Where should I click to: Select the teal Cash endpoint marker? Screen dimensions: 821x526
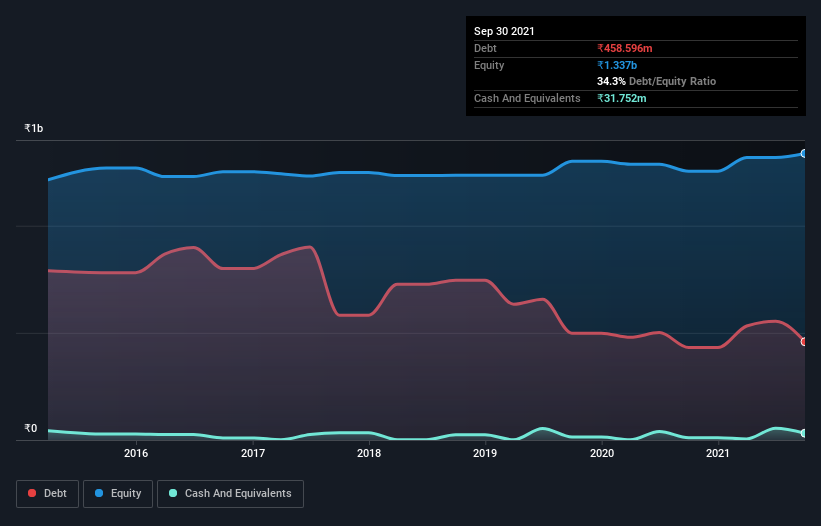(803, 433)
